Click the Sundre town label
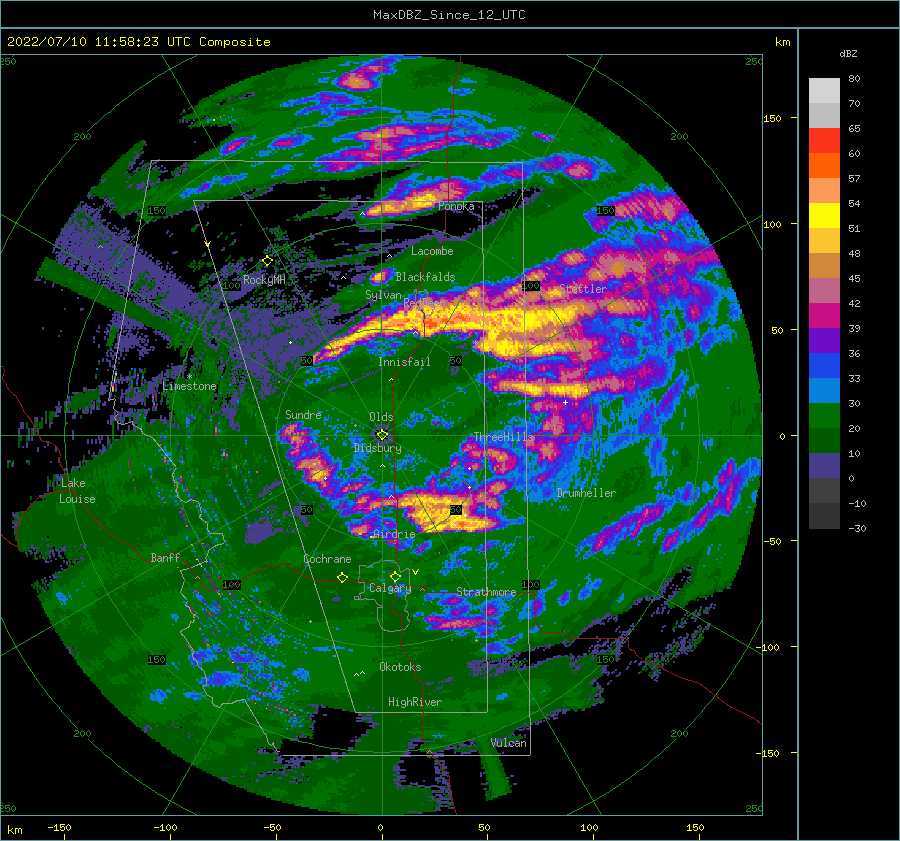Image resolution: width=900 pixels, height=841 pixels. 303,415
